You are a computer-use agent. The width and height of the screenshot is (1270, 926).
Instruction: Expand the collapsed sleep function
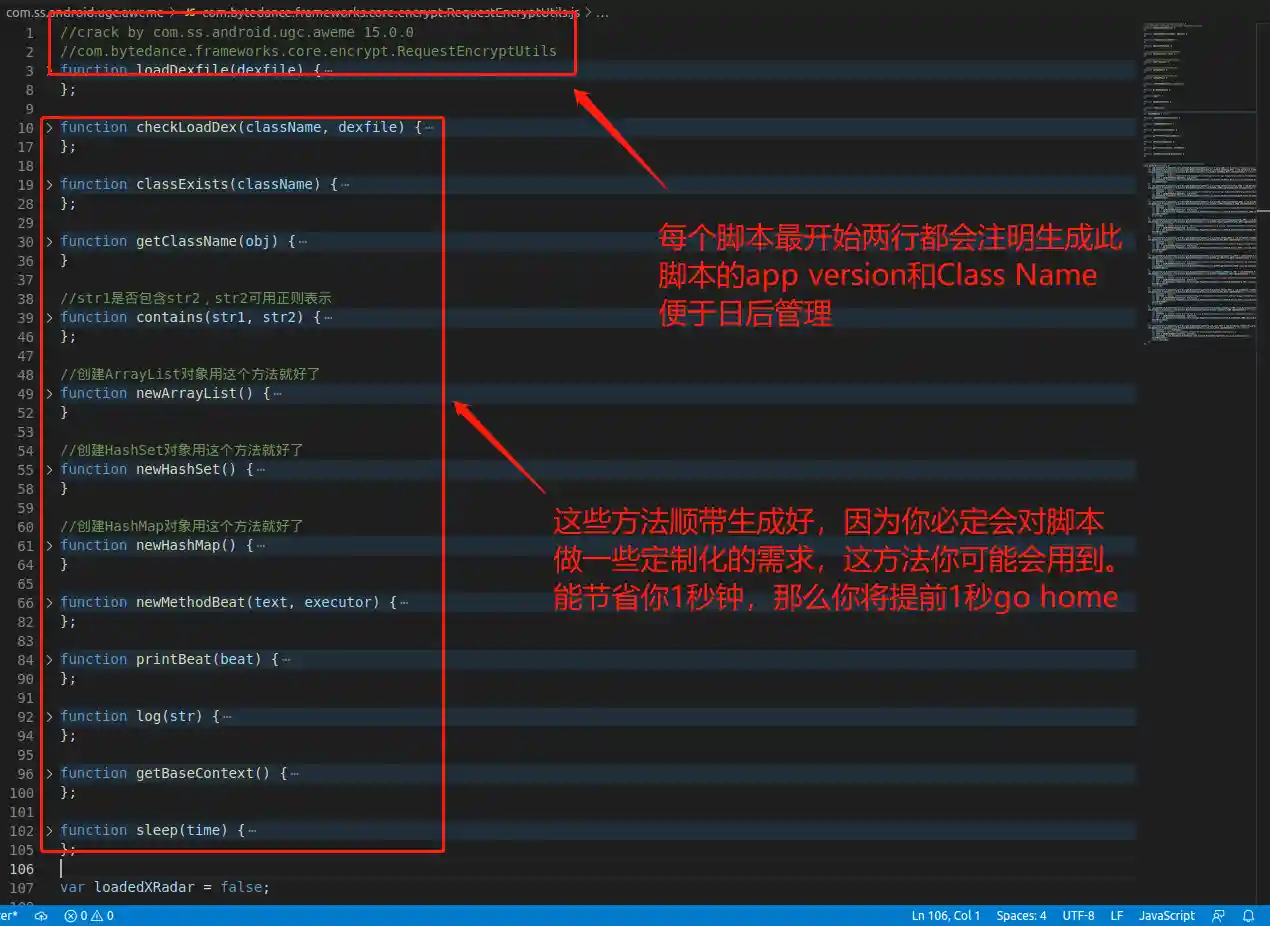(49, 831)
